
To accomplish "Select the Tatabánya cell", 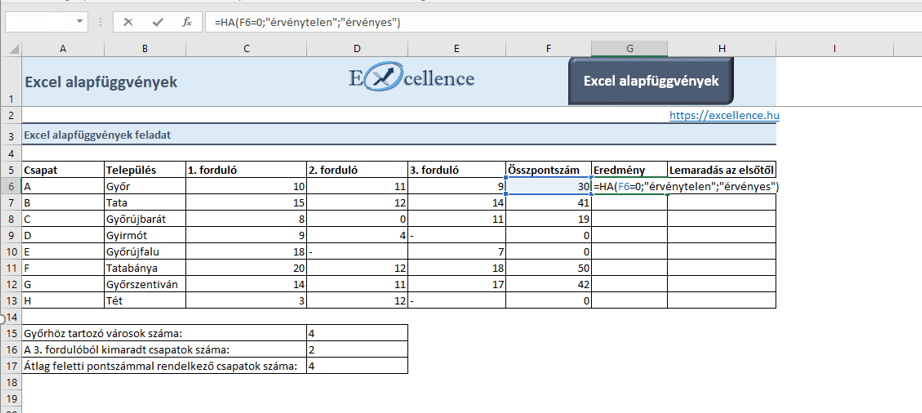I will click(x=145, y=268).
